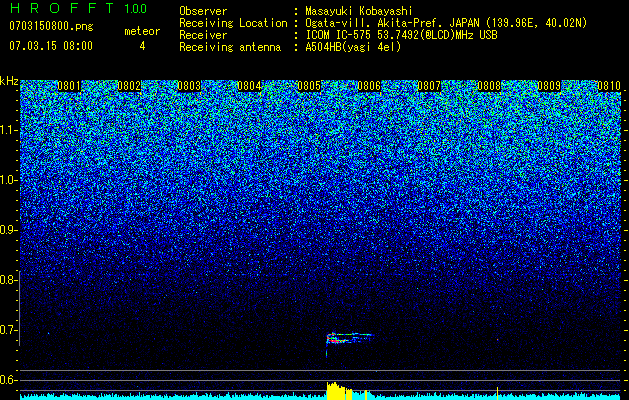Click the 0.7 frequency axis label
Image resolution: width=629 pixels, height=400 pixels.
[7, 330]
